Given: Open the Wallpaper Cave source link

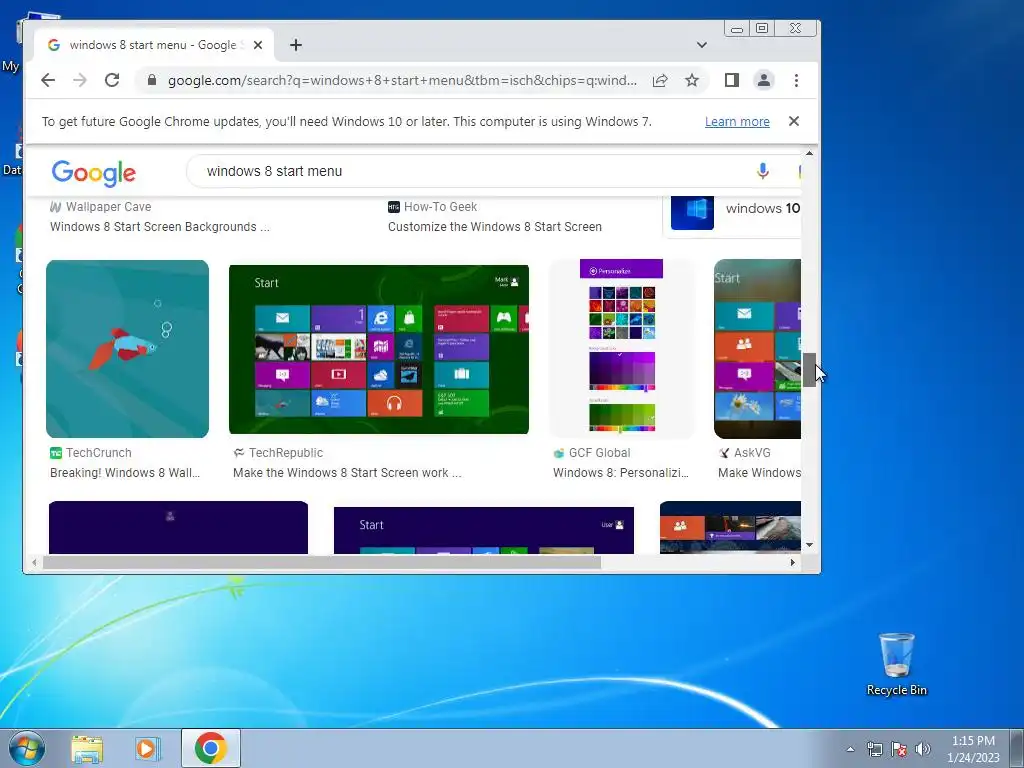Looking at the screenshot, I should click(x=101, y=206).
